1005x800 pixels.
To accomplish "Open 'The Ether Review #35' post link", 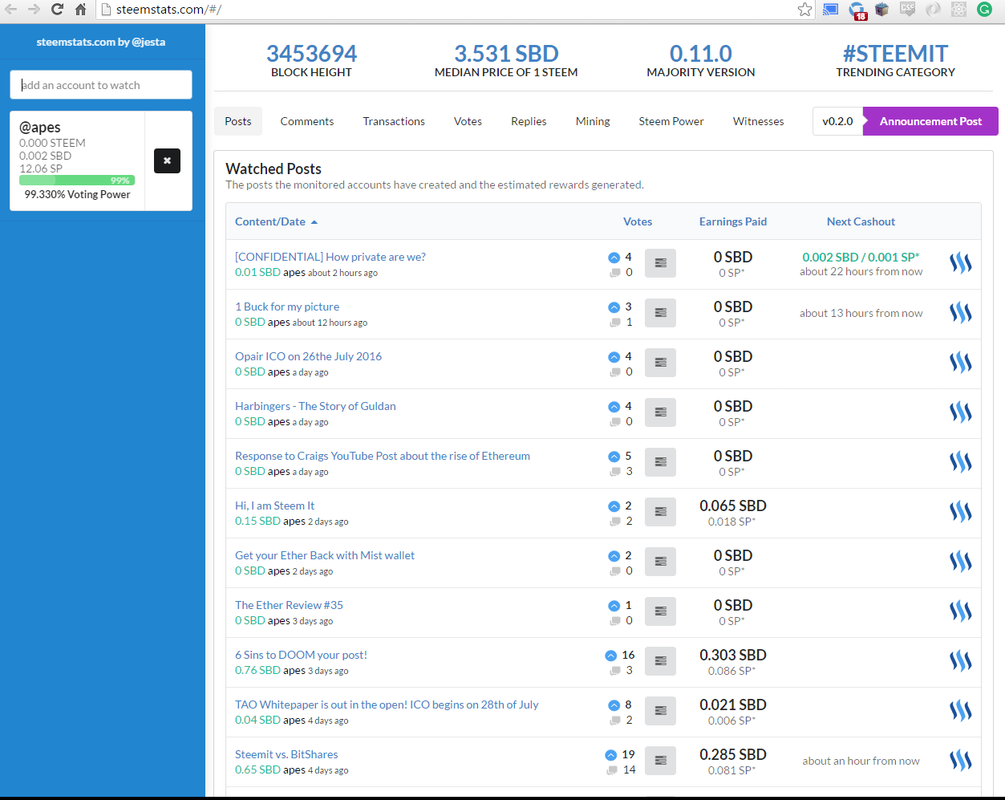I will coord(289,605).
